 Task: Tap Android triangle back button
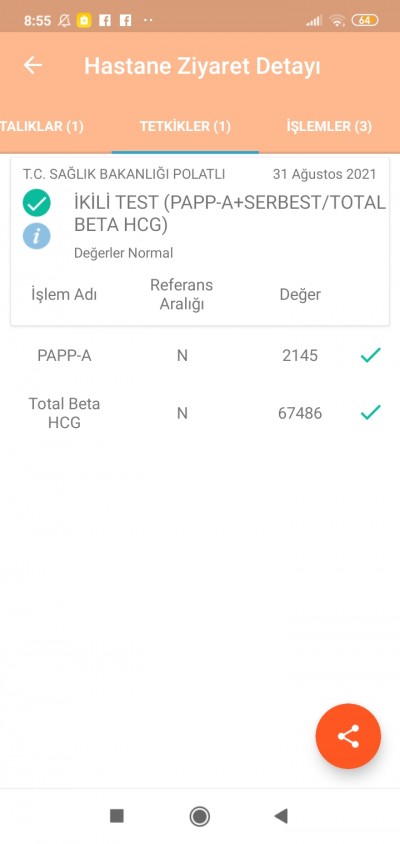click(x=281, y=816)
